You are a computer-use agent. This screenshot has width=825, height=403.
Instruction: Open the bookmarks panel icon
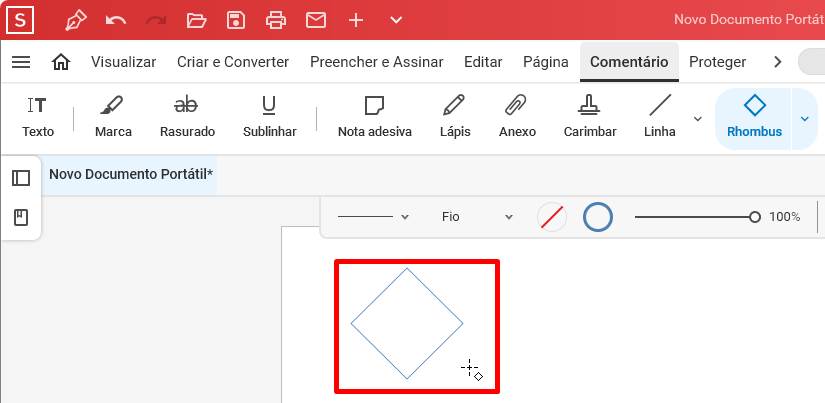(x=21, y=217)
